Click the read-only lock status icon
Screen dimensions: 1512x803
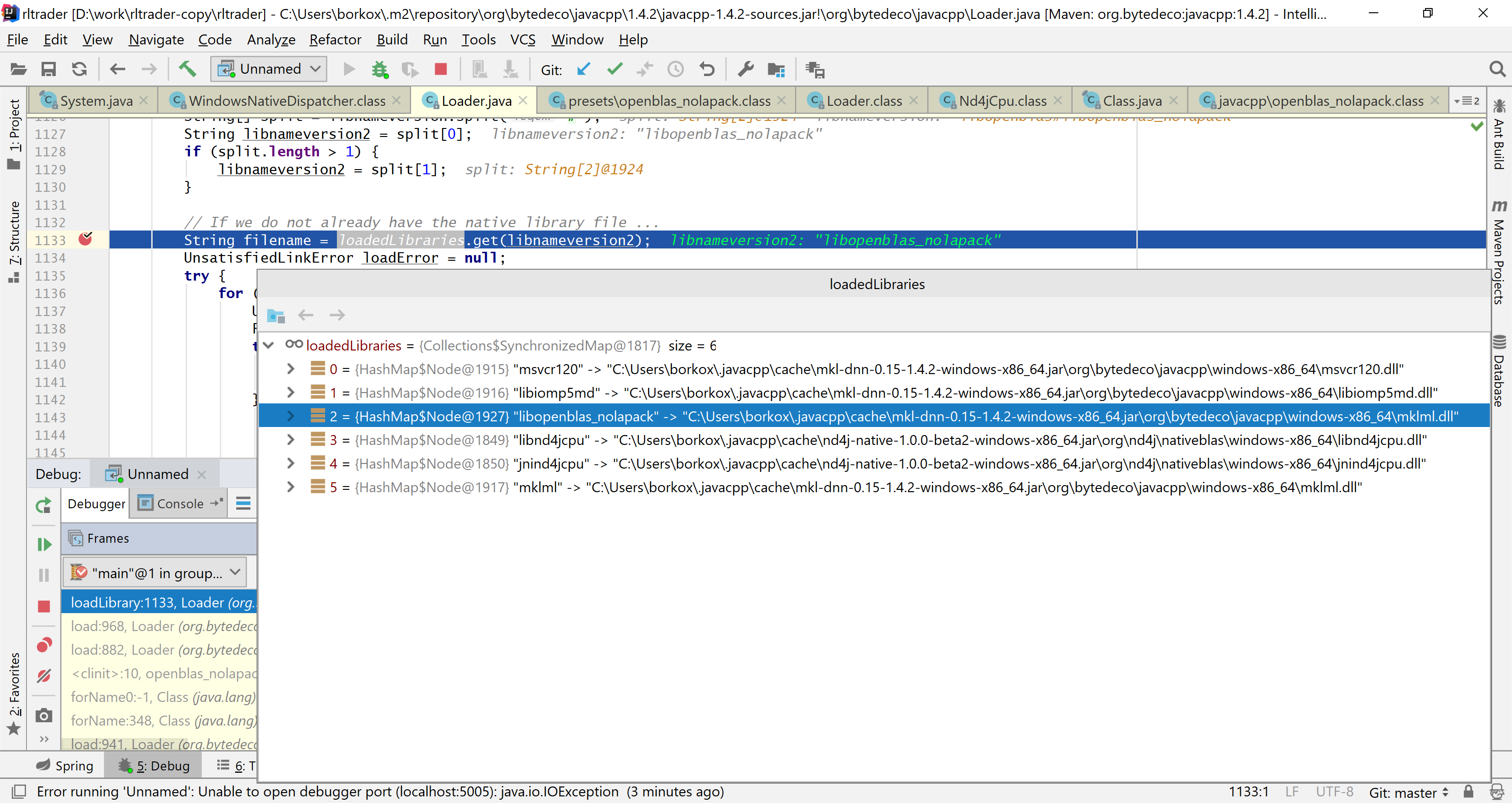1469,792
